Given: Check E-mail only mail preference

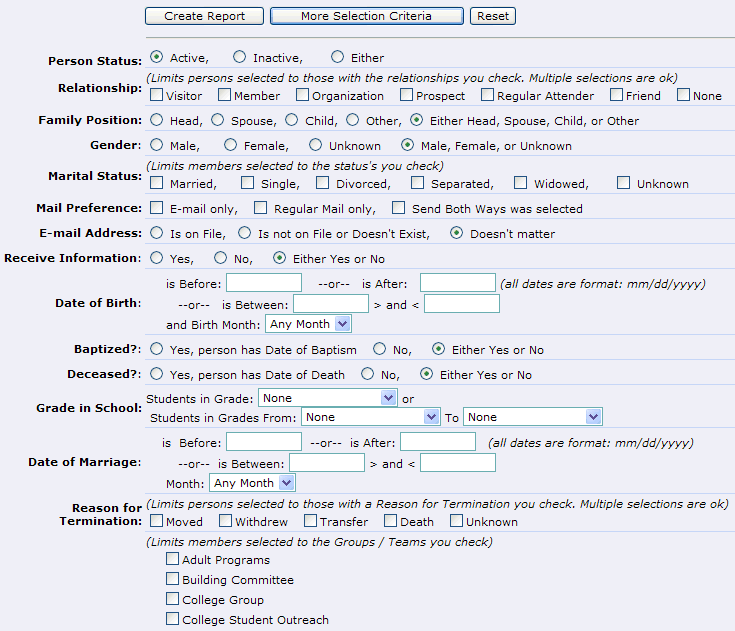Looking at the screenshot, I should click(157, 208).
